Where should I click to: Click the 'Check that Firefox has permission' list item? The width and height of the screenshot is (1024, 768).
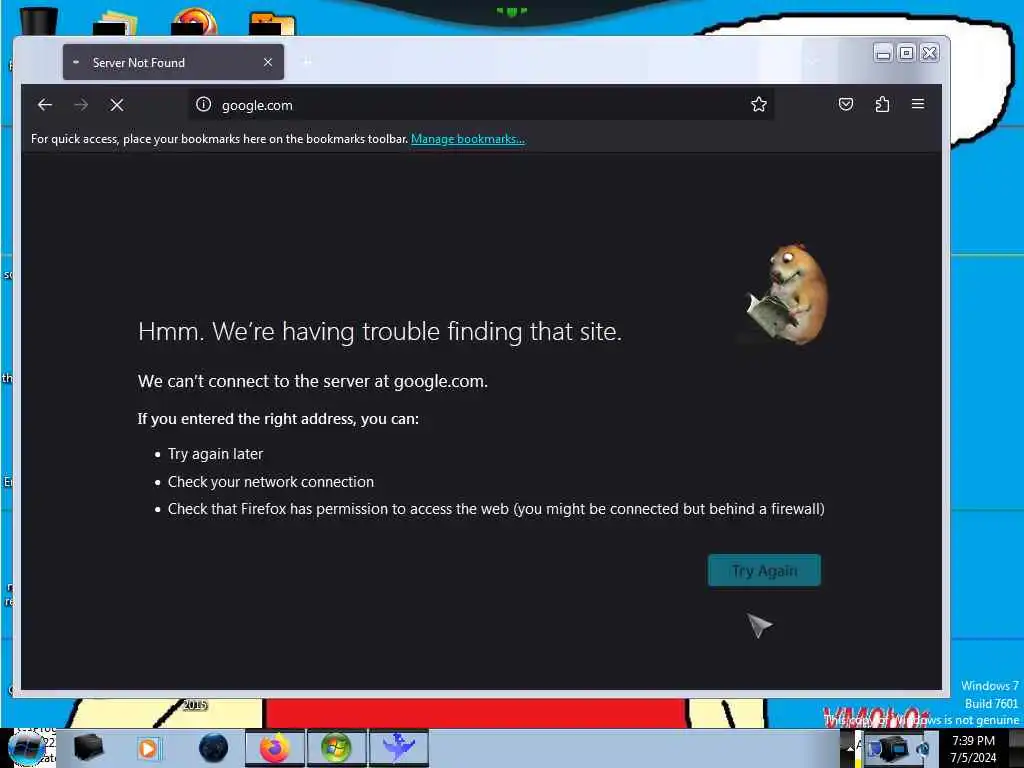pos(496,509)
